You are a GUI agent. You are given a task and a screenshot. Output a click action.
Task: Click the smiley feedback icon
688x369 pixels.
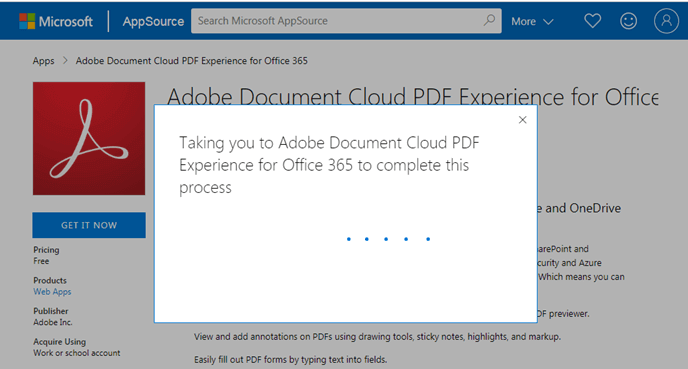coord(628,21)
